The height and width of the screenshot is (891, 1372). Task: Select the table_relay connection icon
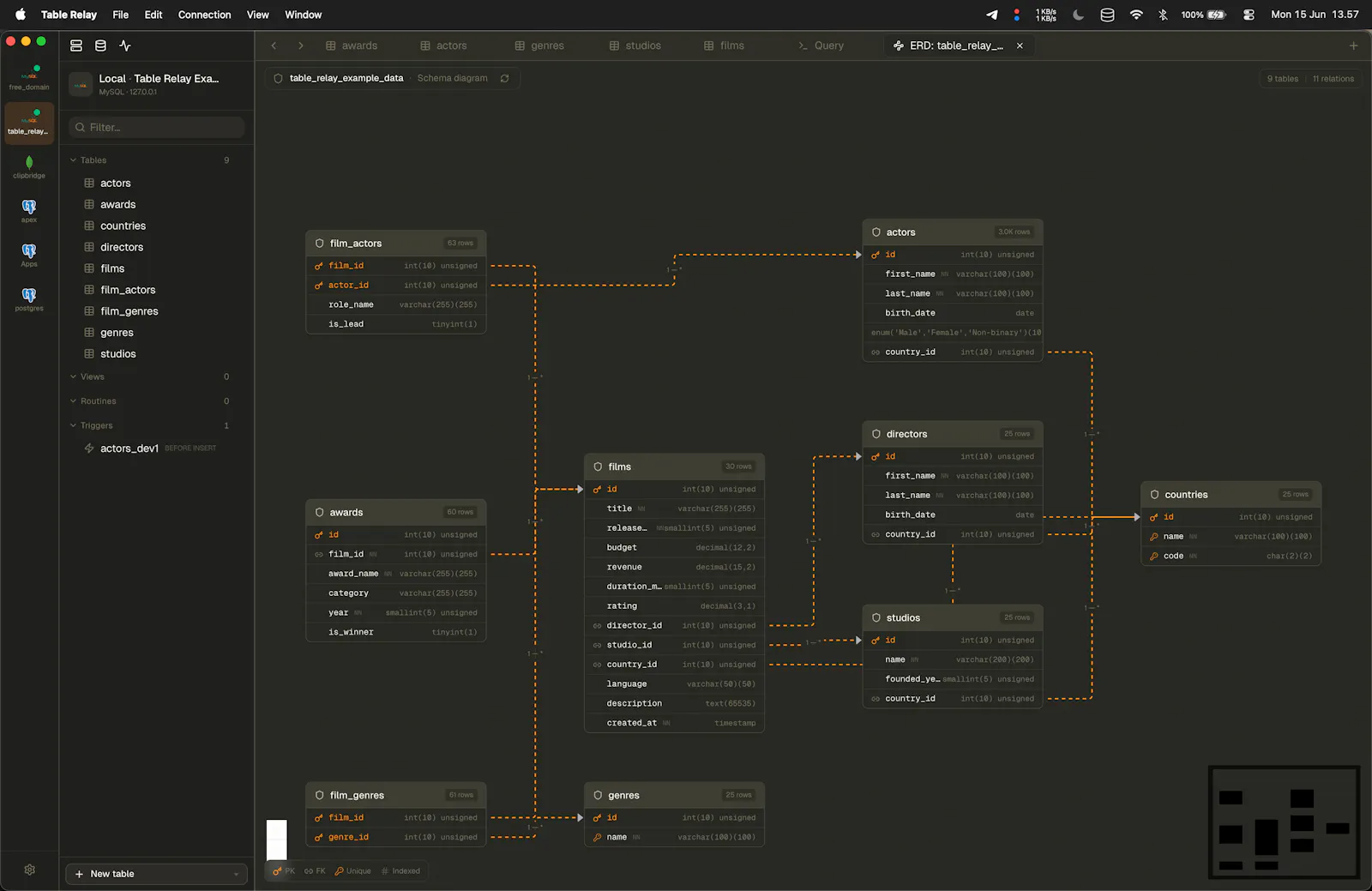(29, 123)
